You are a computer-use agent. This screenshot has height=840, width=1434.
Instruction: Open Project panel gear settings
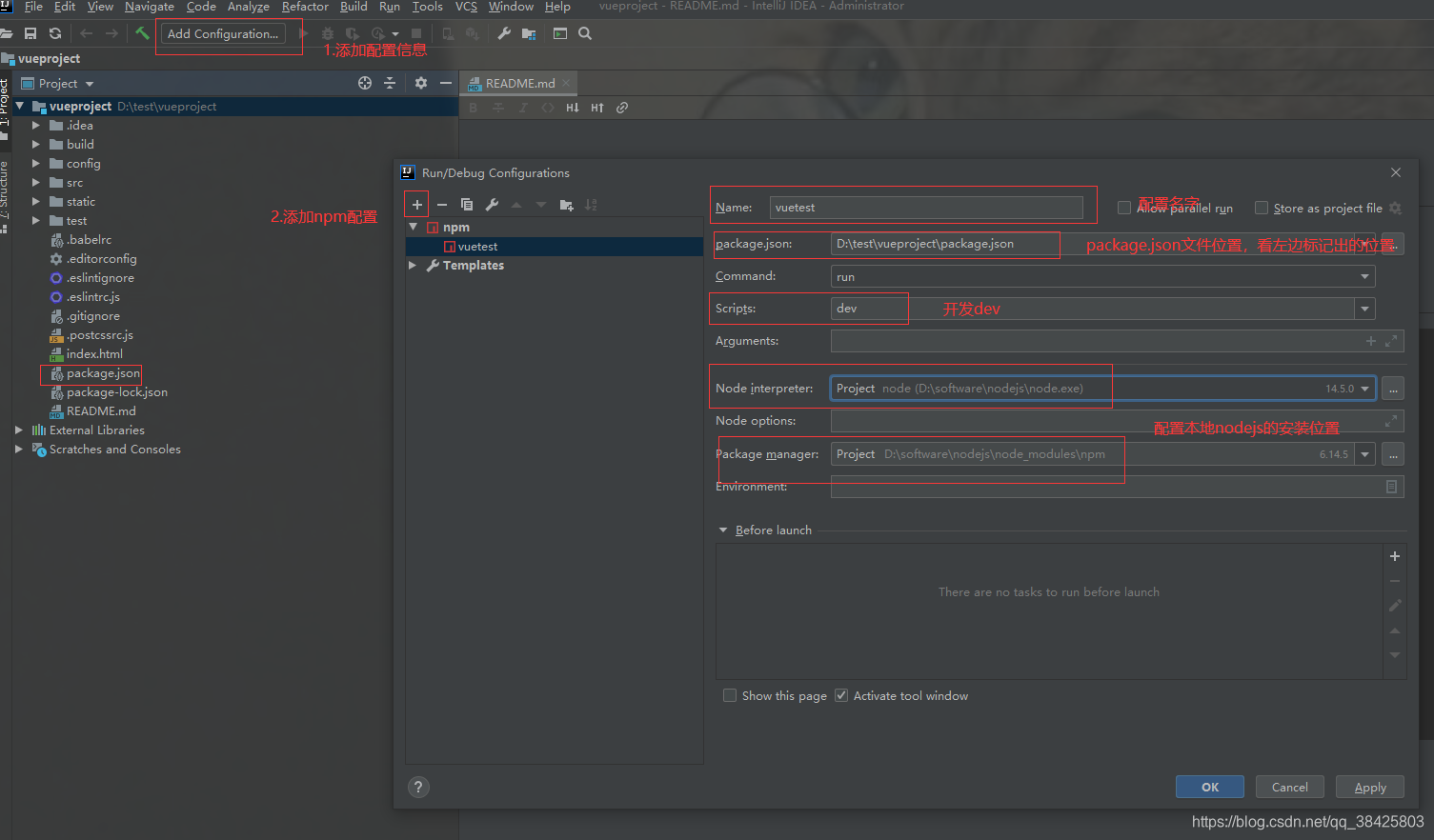[x=421, y=83]
